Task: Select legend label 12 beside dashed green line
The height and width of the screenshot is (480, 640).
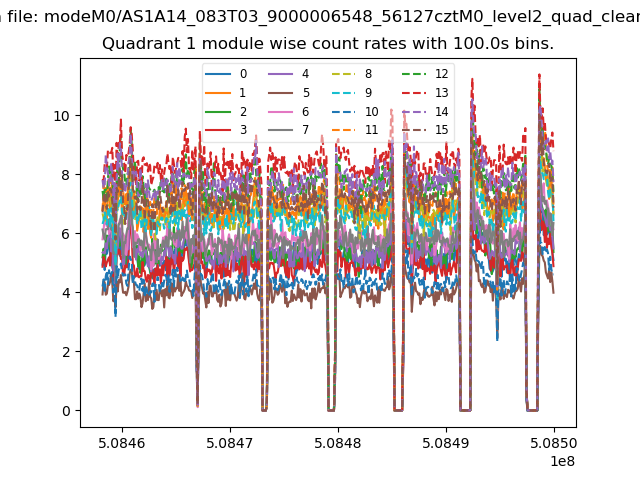Action: (440, 75)
